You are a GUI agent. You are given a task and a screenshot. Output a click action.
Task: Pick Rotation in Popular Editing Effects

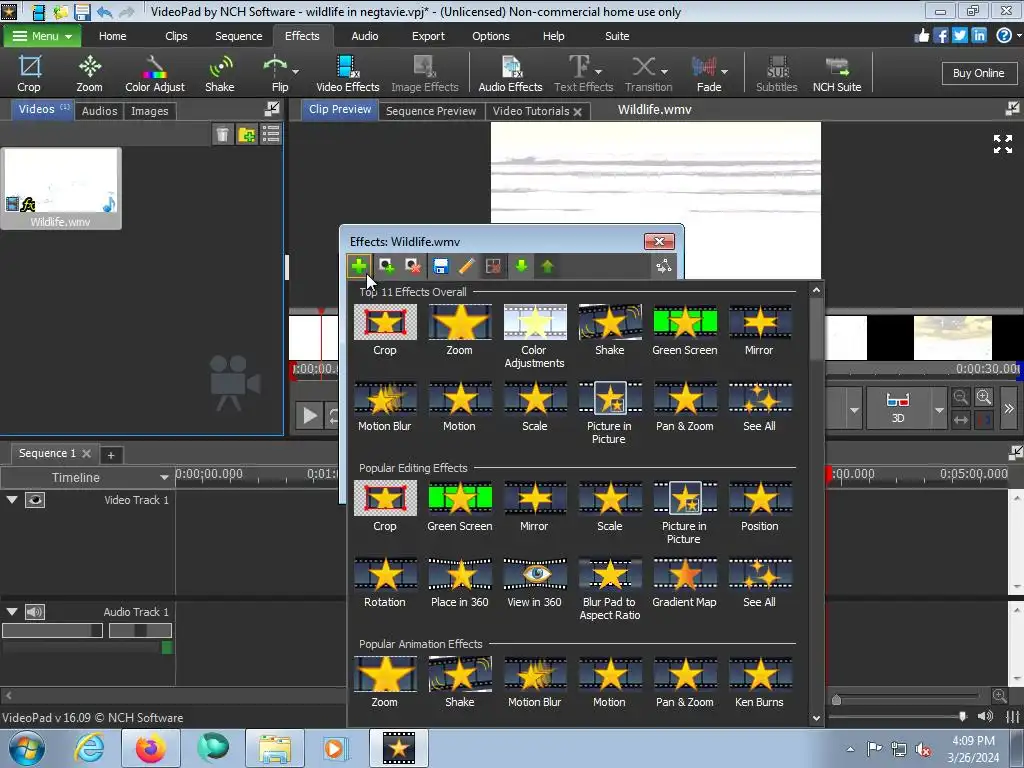385,583
